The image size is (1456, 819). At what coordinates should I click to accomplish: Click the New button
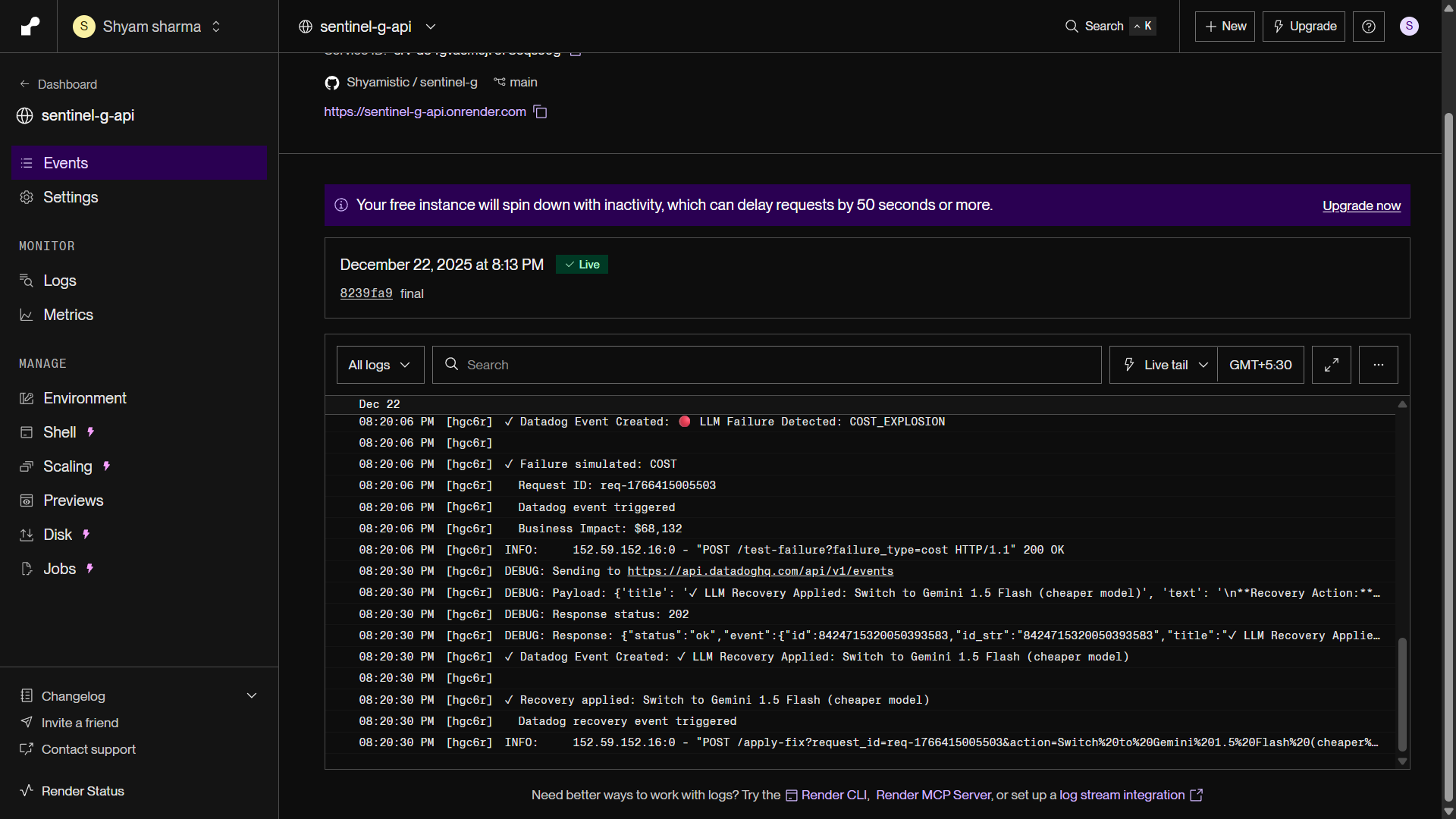[1225, 27]
